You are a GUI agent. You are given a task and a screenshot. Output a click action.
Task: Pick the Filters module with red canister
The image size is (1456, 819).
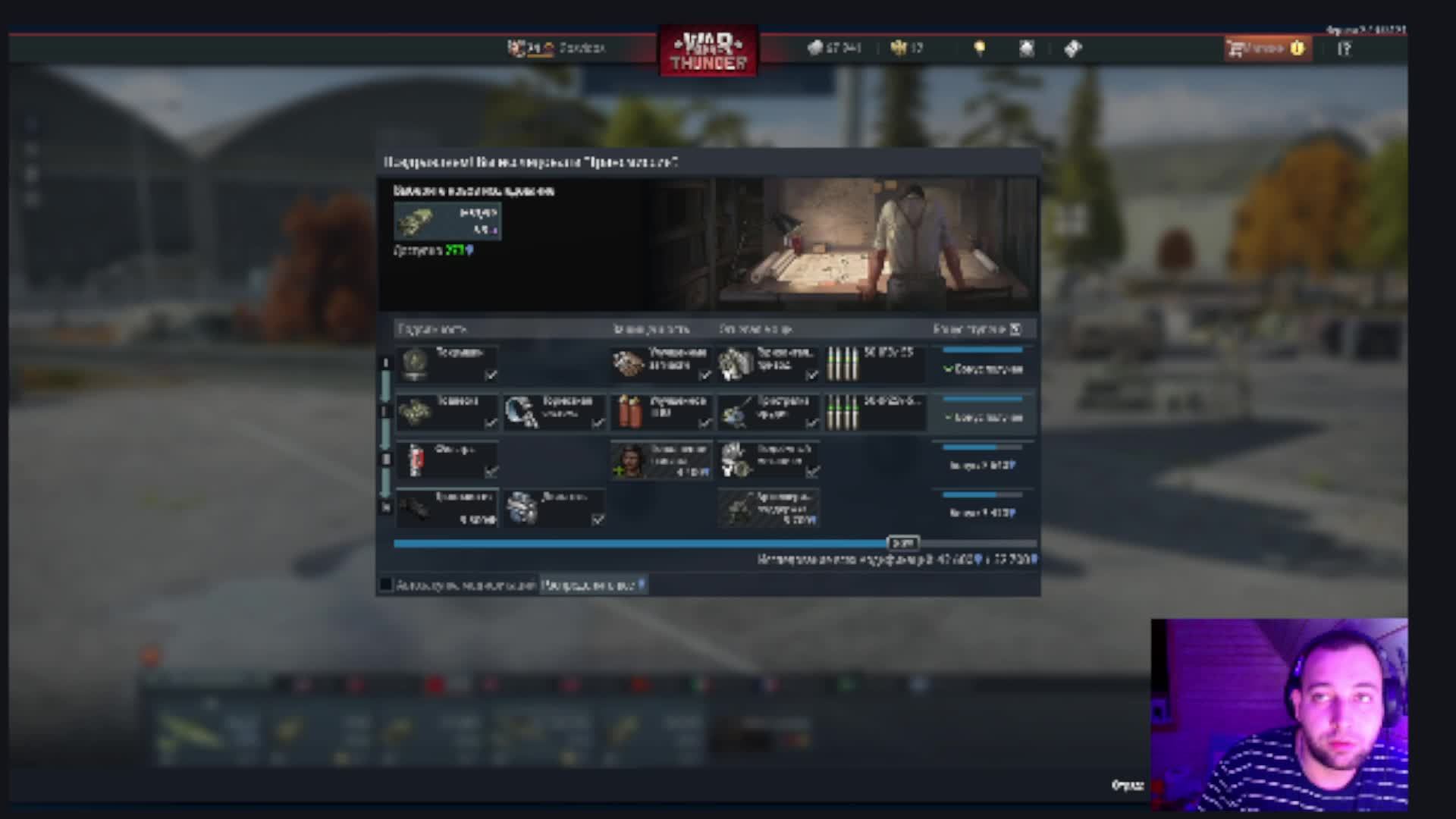point(447,460)
